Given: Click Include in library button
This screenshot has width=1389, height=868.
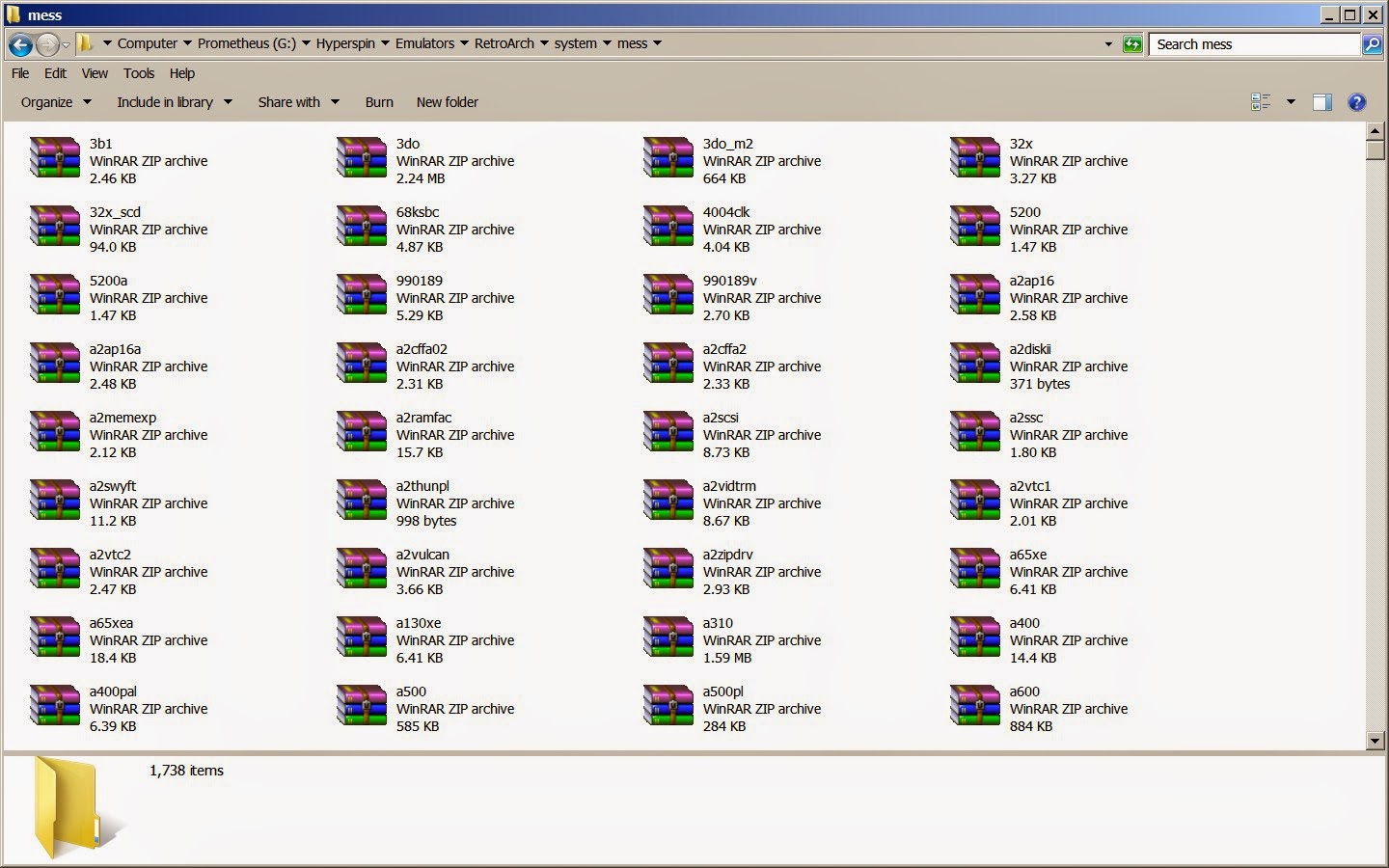Looking at the screenshot, I should pyautogui.click(x=175, y=102).
